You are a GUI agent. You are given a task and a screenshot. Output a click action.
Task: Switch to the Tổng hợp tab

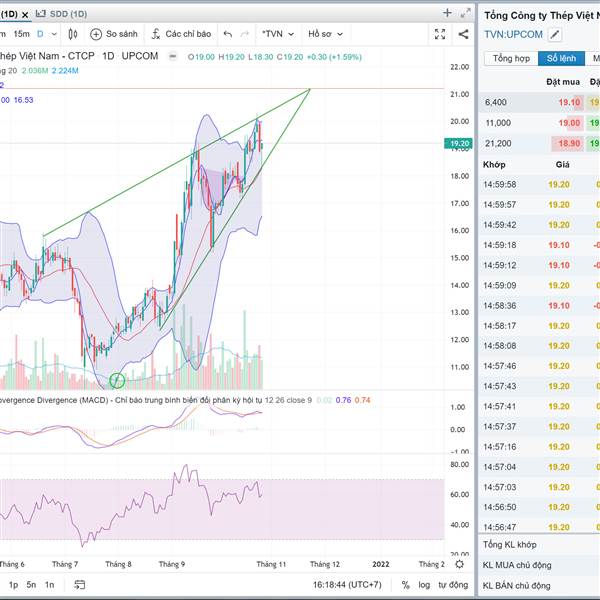click(x=511, y=59)
